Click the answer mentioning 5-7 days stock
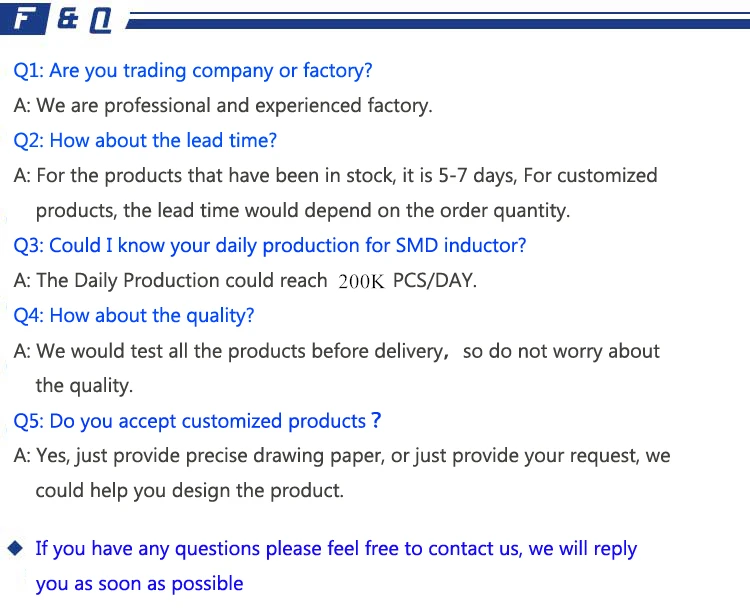 click(335, 176)
